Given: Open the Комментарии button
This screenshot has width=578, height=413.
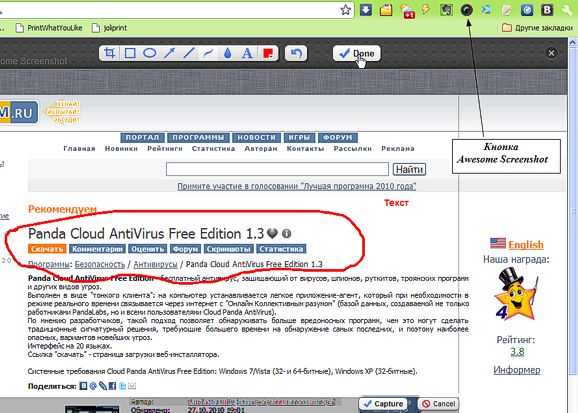Looking at the screenshot, I should pos(97,249).
